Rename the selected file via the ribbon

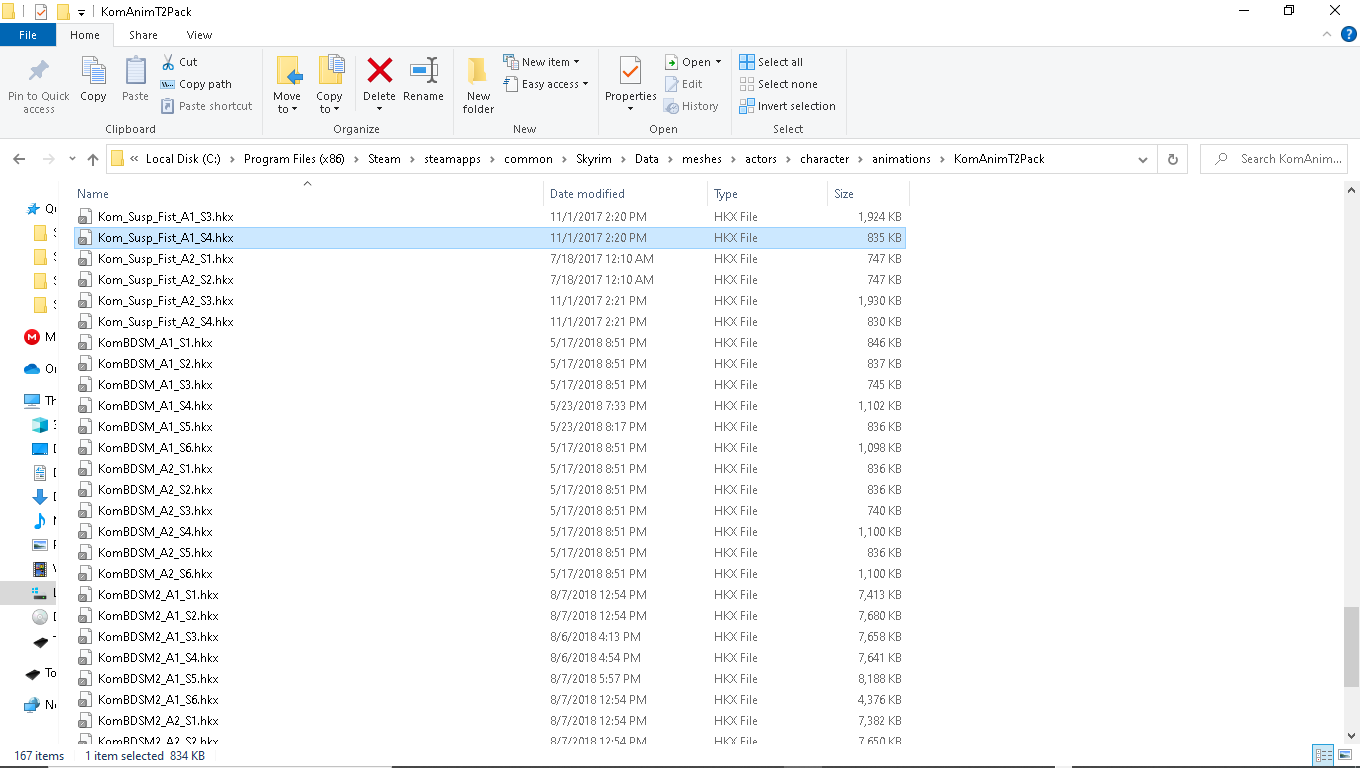(423, 79)
